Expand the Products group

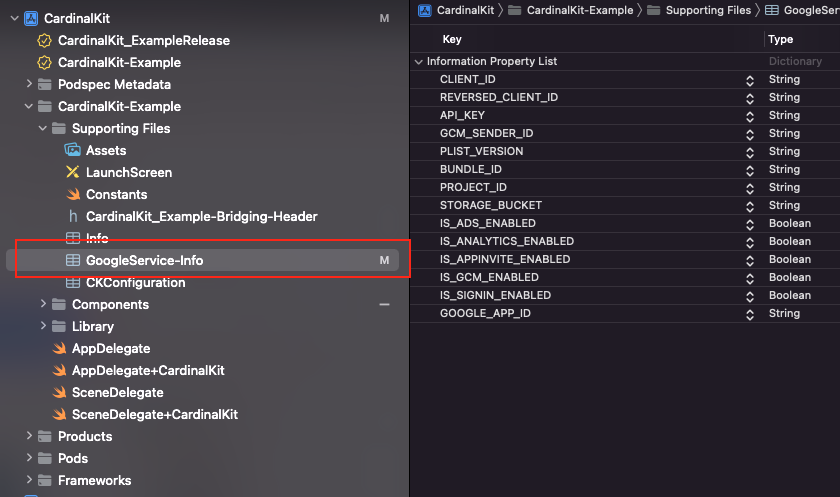[29, 435]
